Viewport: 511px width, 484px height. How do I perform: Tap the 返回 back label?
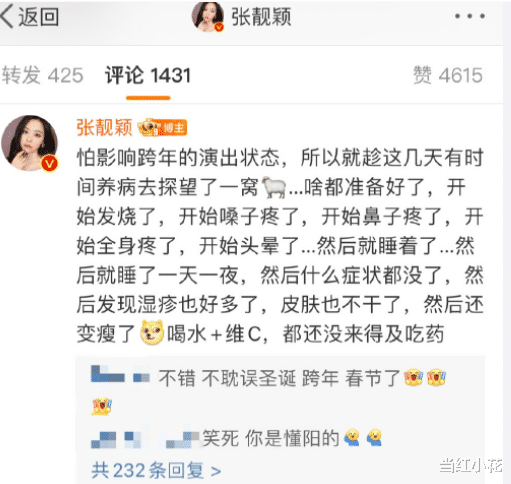[38, 17]
